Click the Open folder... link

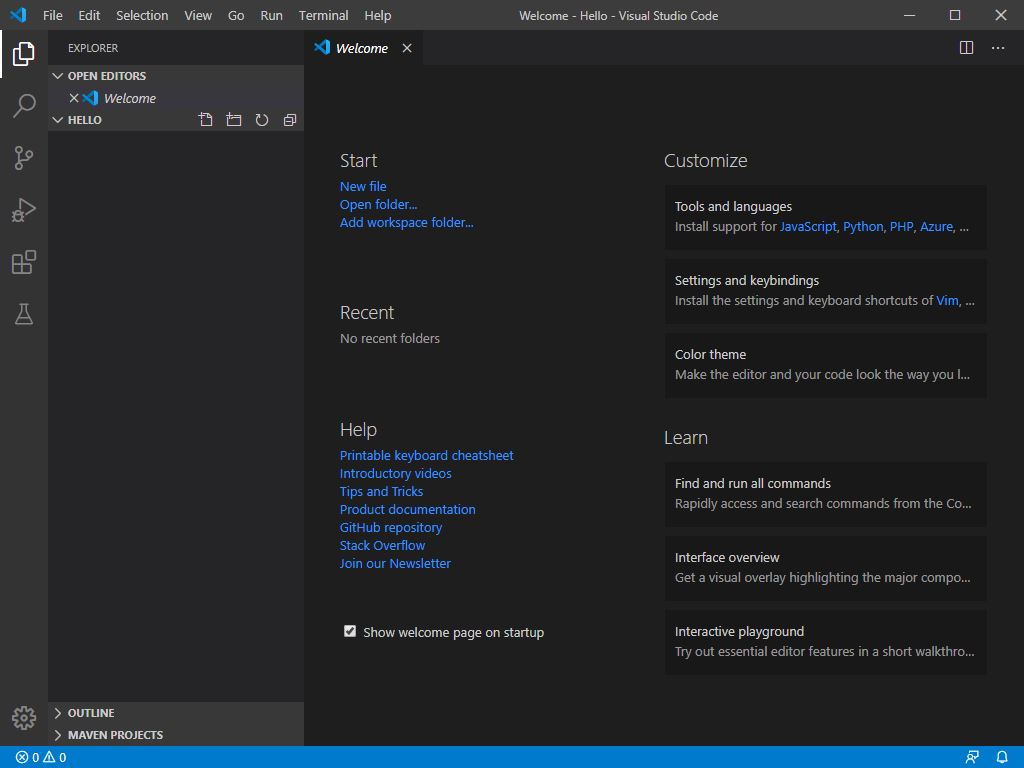pyautogui.click(x=378, y=204)
